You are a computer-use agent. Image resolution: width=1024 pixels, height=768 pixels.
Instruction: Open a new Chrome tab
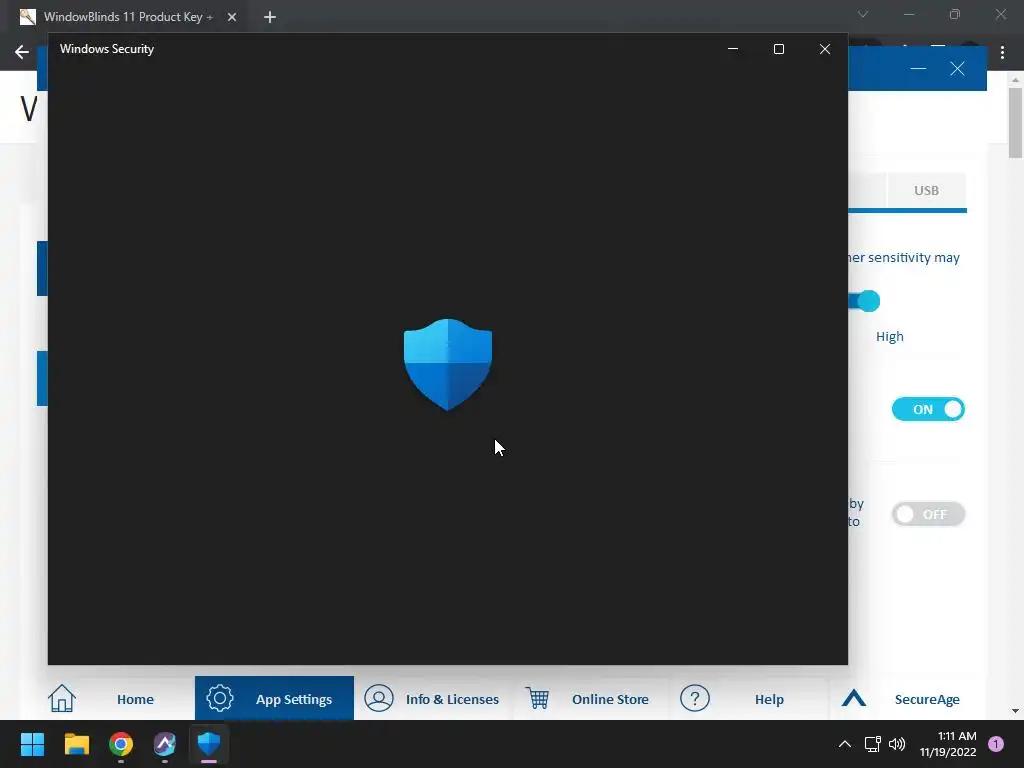coord(270,17)
